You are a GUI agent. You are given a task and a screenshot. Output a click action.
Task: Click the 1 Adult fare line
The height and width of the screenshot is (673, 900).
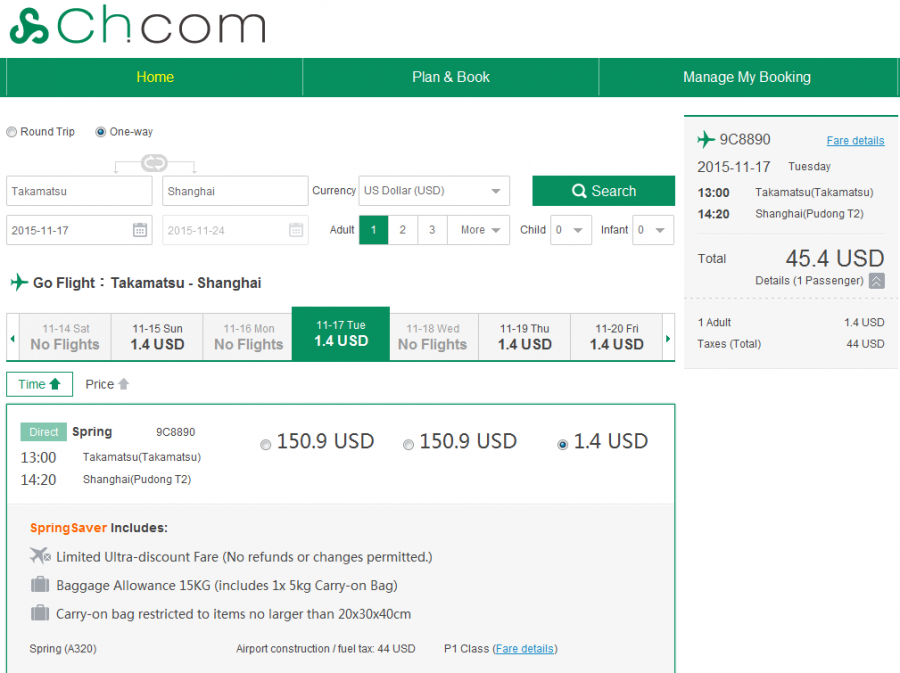[x=791, y=322]
